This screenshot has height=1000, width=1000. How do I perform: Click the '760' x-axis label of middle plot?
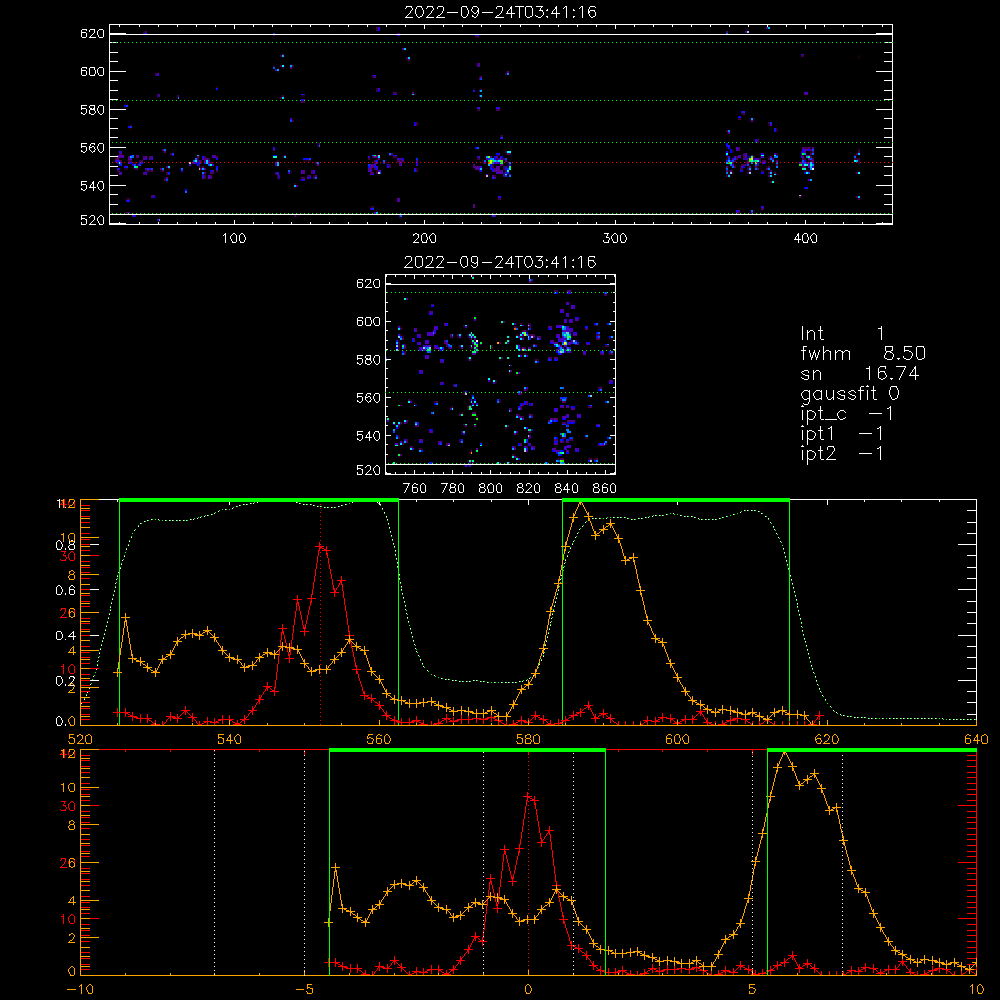[x=415, y=489]
